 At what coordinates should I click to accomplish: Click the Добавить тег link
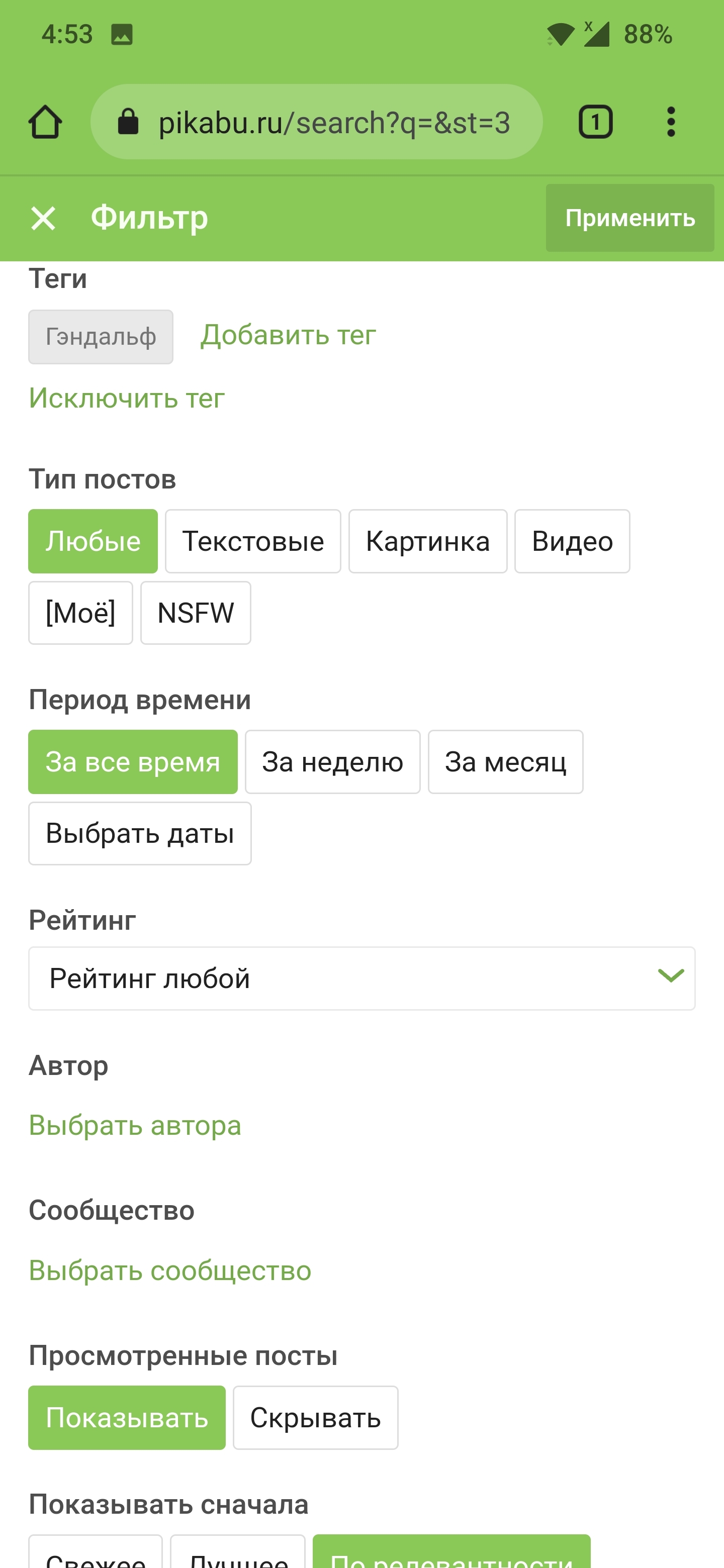pos(288,335)
